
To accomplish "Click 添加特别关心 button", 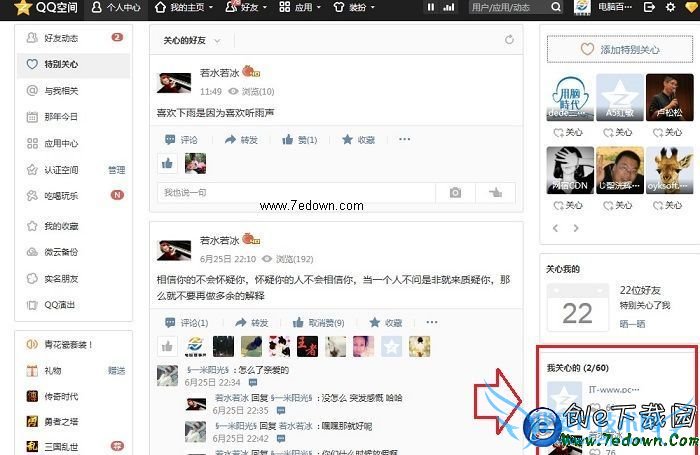I will click(621, 49).
